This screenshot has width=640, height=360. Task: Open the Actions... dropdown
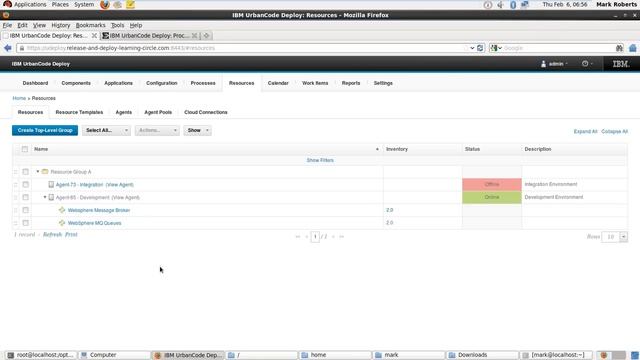157,131
